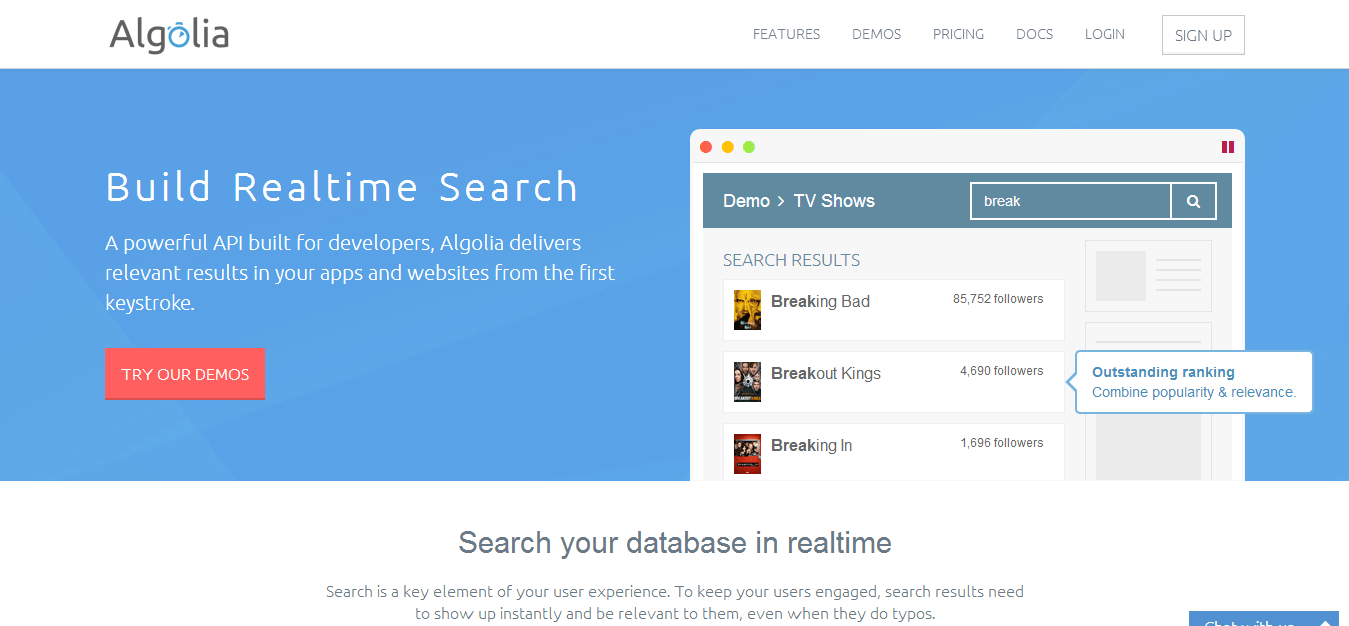Click the "Breakout Kings" result title
The image size is (1349, 626).
(826, 374)
